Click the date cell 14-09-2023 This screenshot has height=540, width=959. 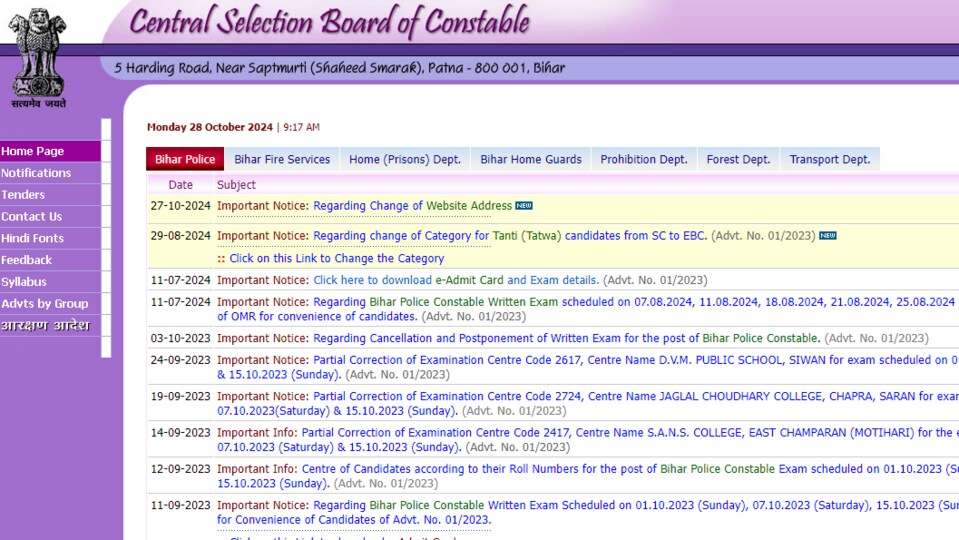click(x=180, y=432)
